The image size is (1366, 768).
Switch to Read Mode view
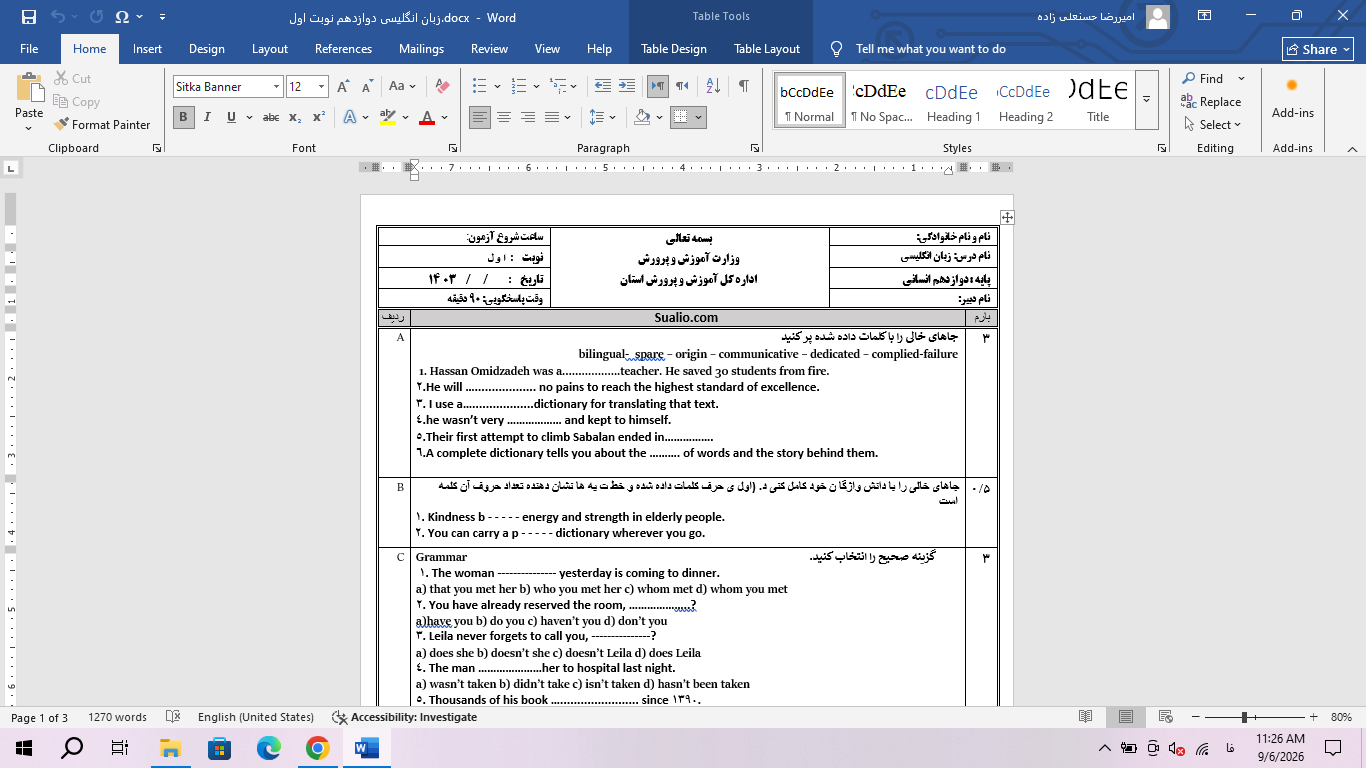coord(1086,717)
